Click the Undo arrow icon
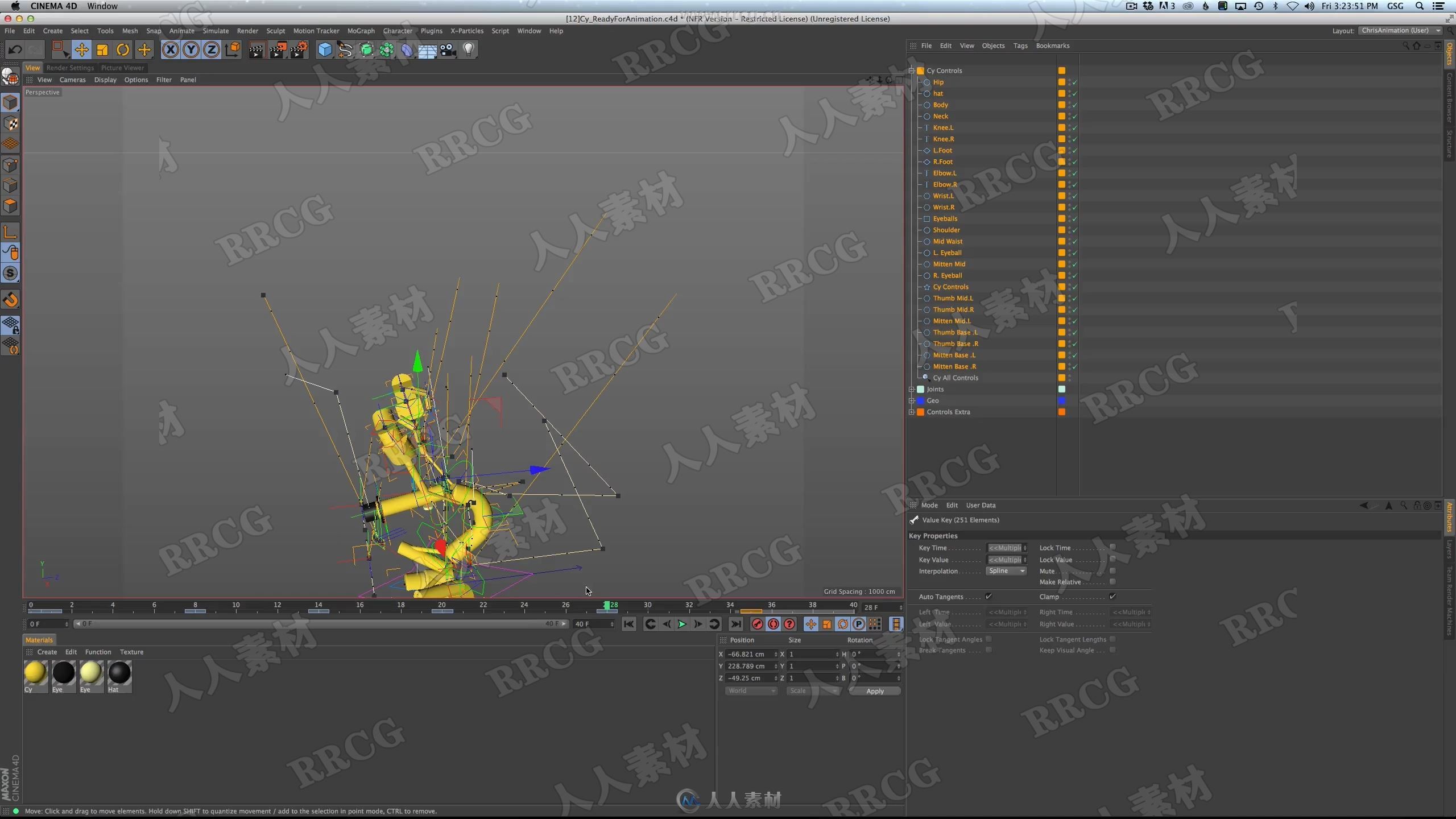Screen dimensions: 1456x819 (15, 50)
